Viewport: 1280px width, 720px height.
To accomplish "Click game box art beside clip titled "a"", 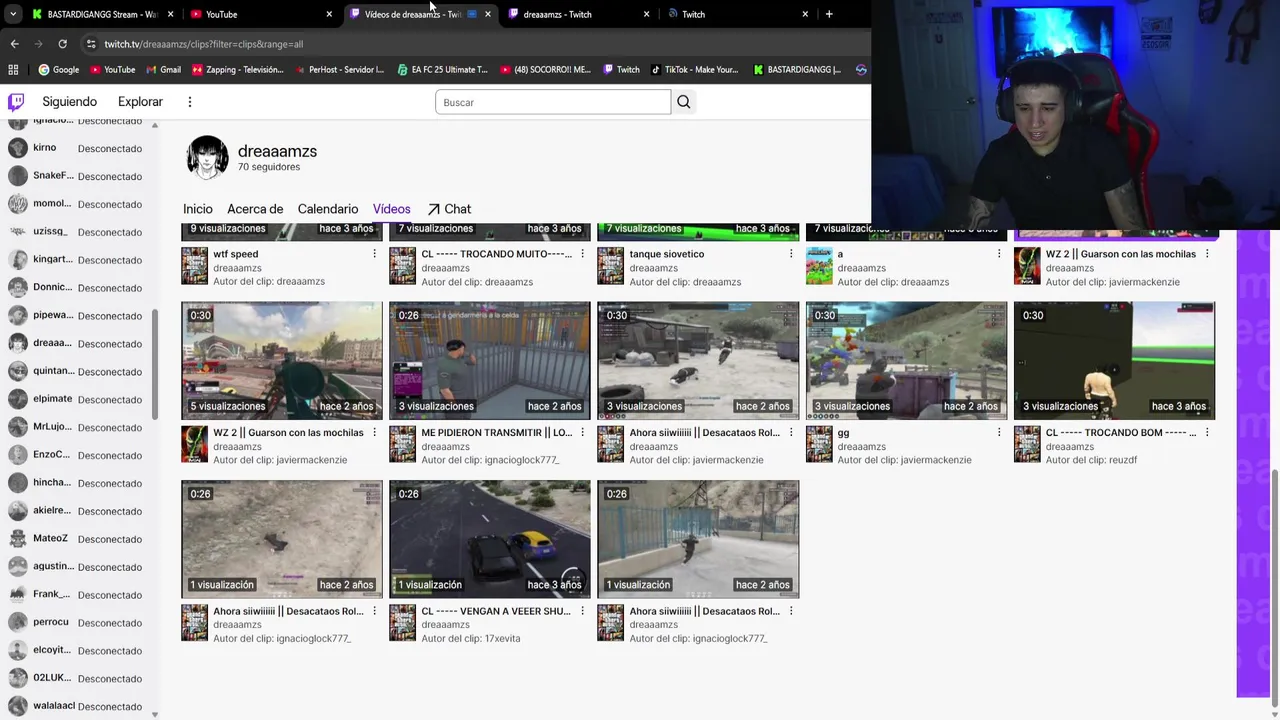I will [x=819, y=266].
